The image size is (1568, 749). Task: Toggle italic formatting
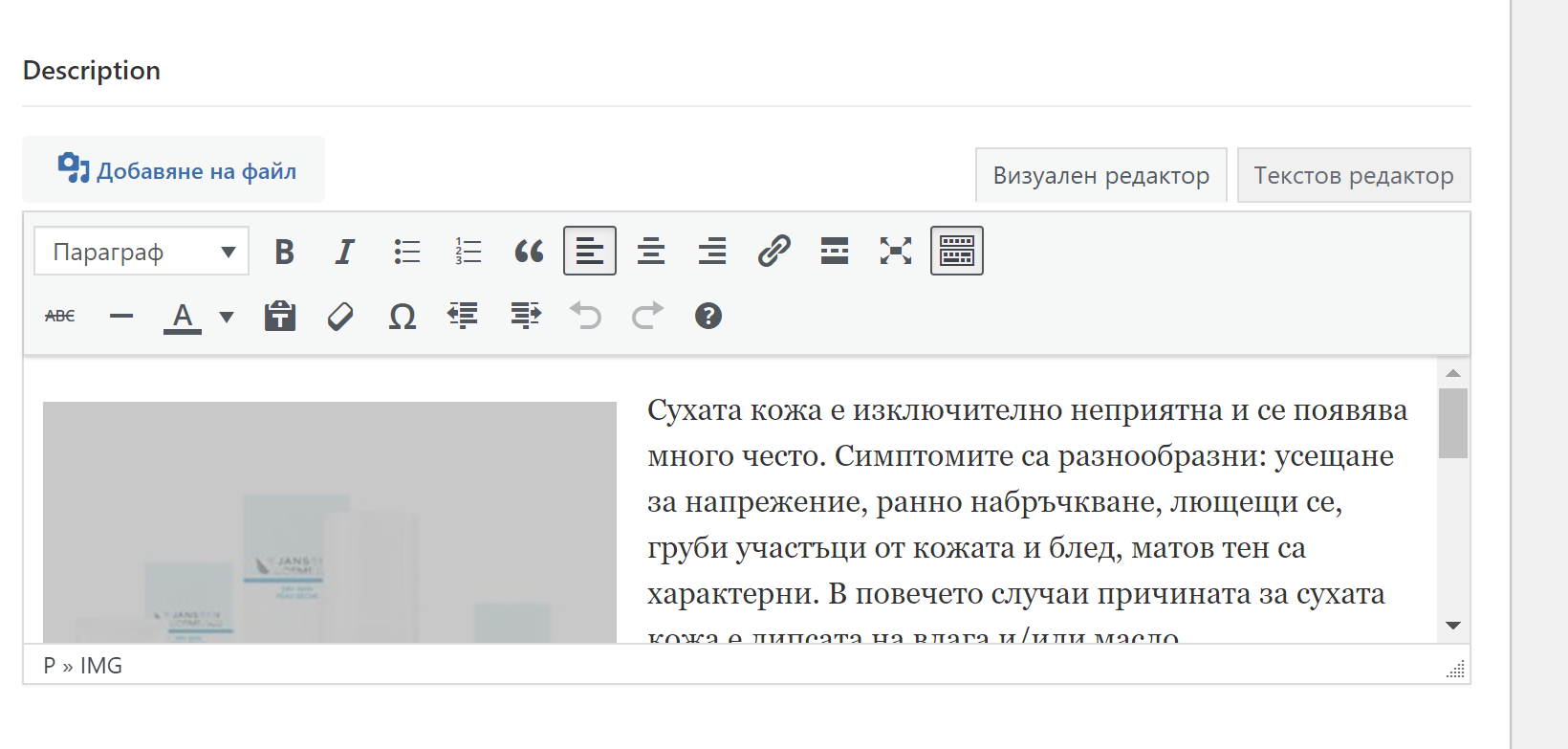[x=345, y=252]
